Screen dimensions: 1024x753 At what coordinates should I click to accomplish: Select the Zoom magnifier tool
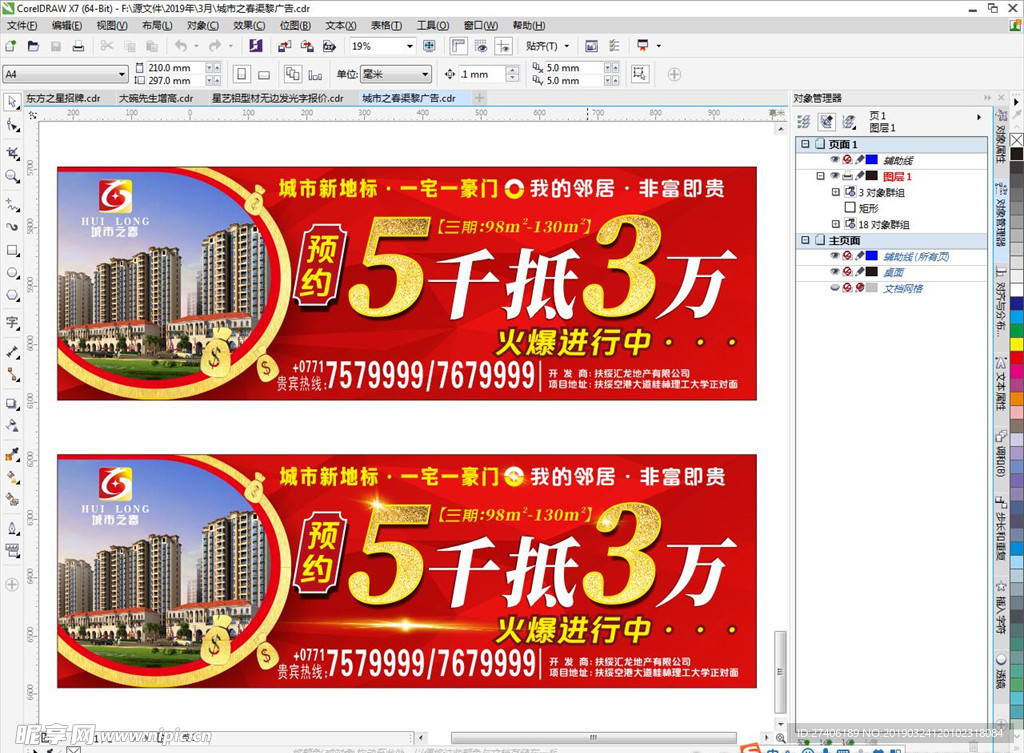[12, 177]
